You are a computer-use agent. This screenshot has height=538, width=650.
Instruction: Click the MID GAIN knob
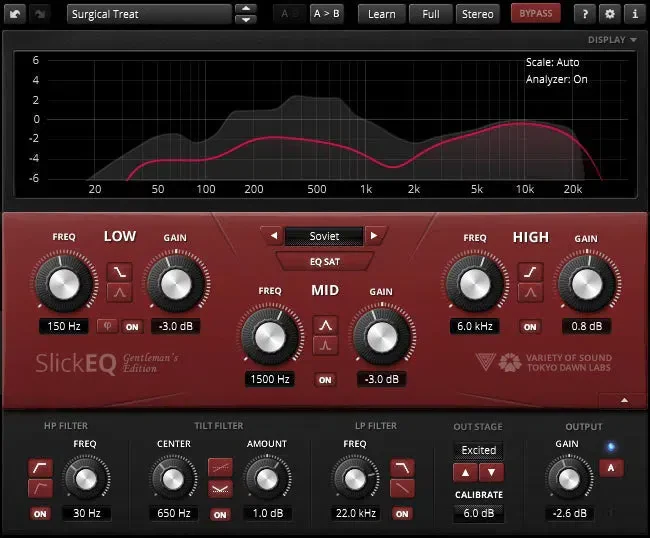382,337
